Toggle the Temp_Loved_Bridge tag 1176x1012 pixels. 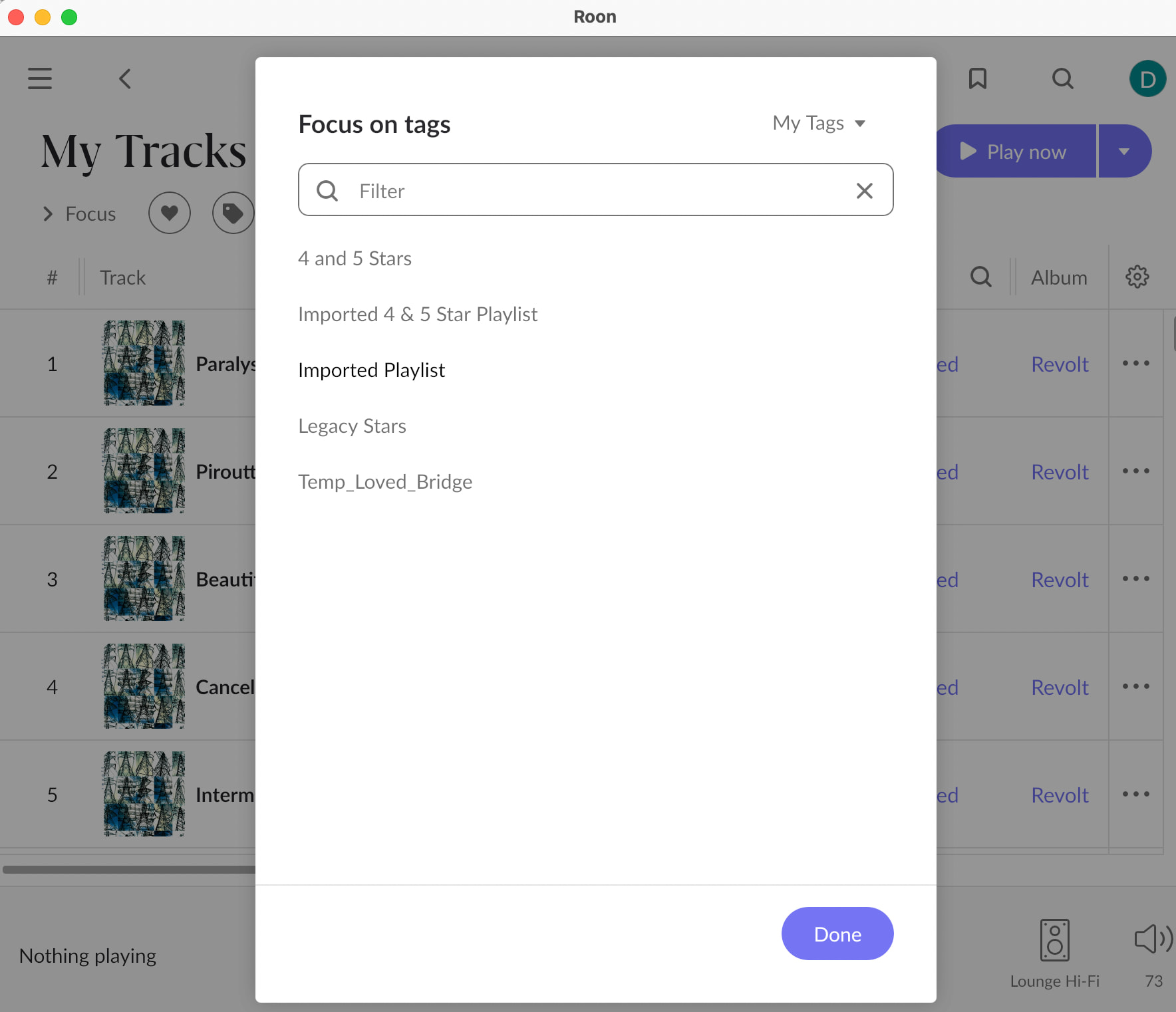(385, 481)
